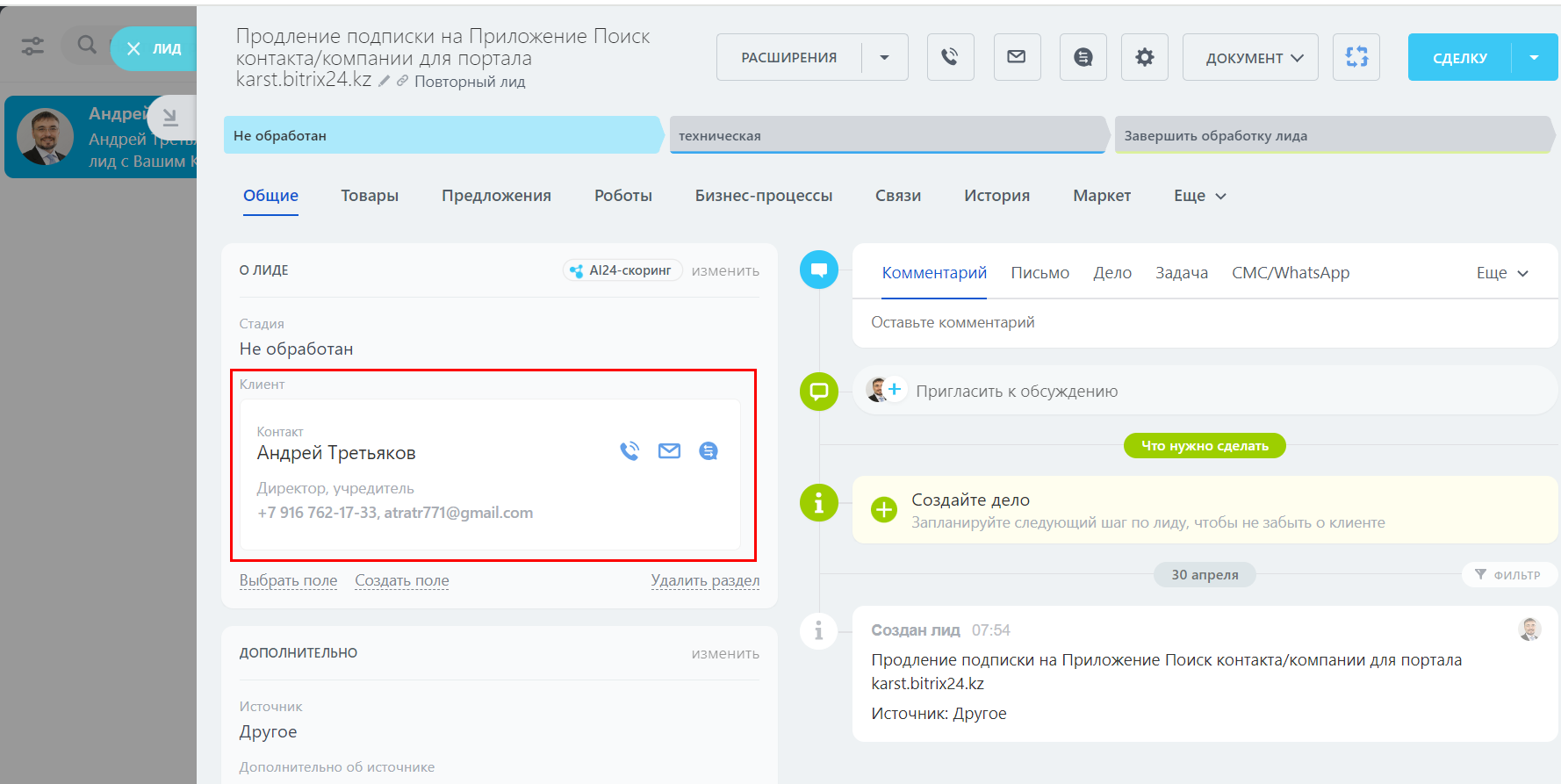Click the Оставьте комментарий input field
The height and width of the screenshot is (784, 1561).
point(1203,323)
